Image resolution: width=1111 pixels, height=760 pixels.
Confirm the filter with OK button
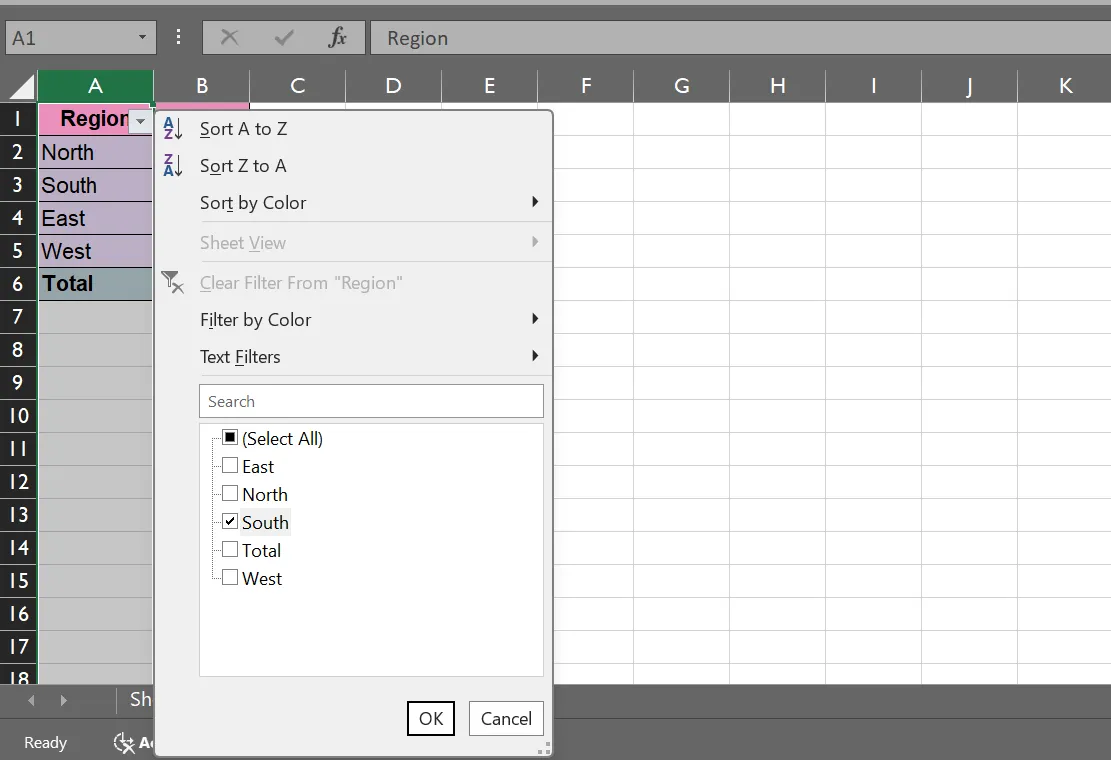(431, 718)
